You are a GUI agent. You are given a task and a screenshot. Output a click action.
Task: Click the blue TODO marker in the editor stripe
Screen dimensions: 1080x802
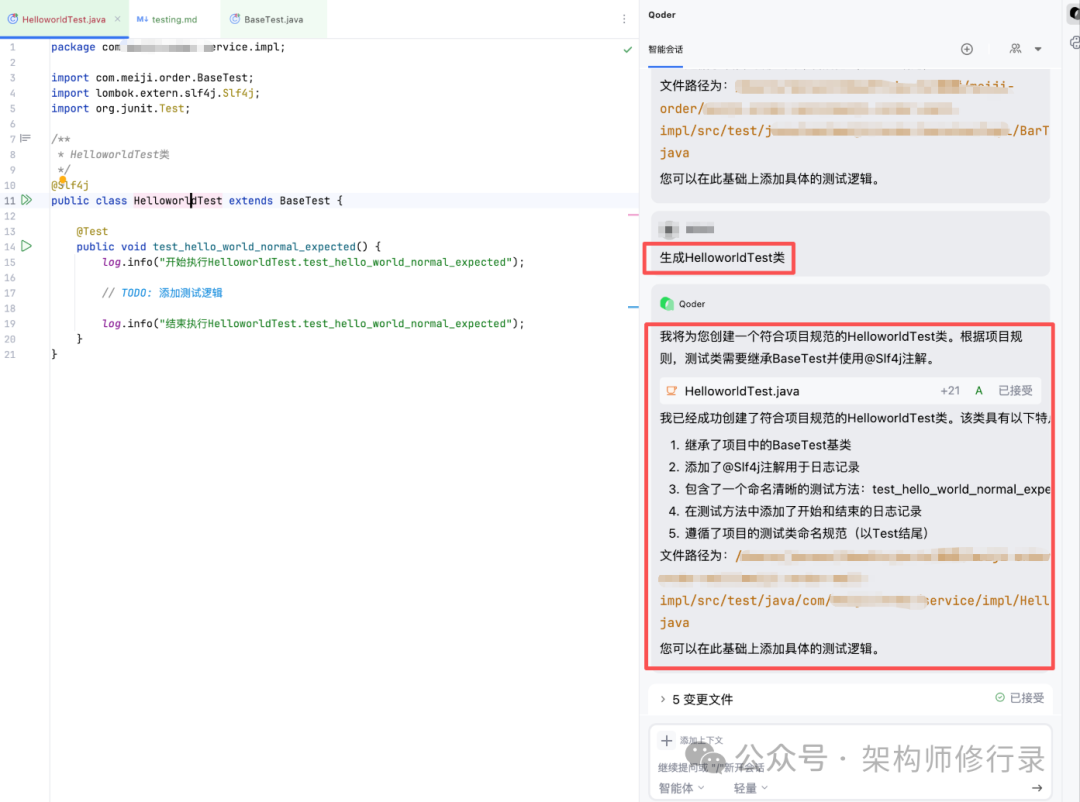(633, 307)
